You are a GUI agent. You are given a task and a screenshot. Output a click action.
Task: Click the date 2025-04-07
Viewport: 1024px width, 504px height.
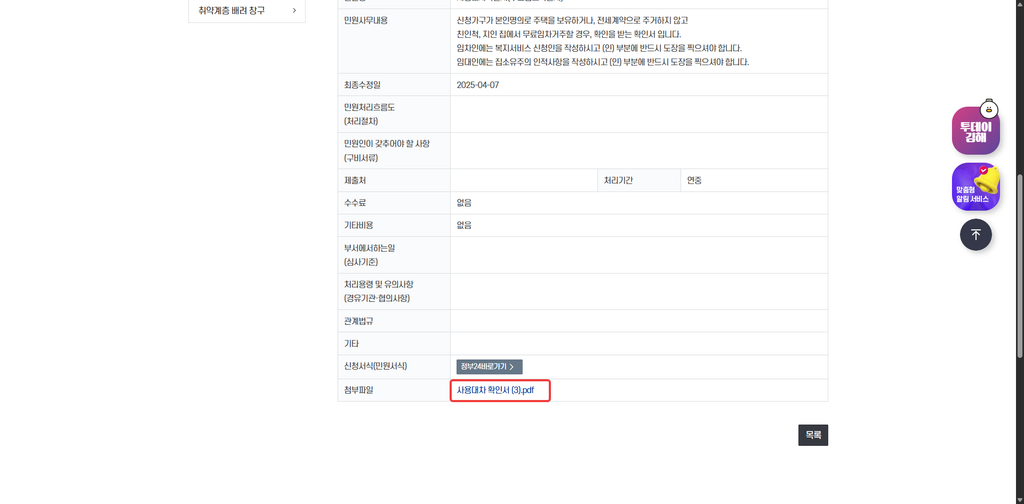point(478,85)
